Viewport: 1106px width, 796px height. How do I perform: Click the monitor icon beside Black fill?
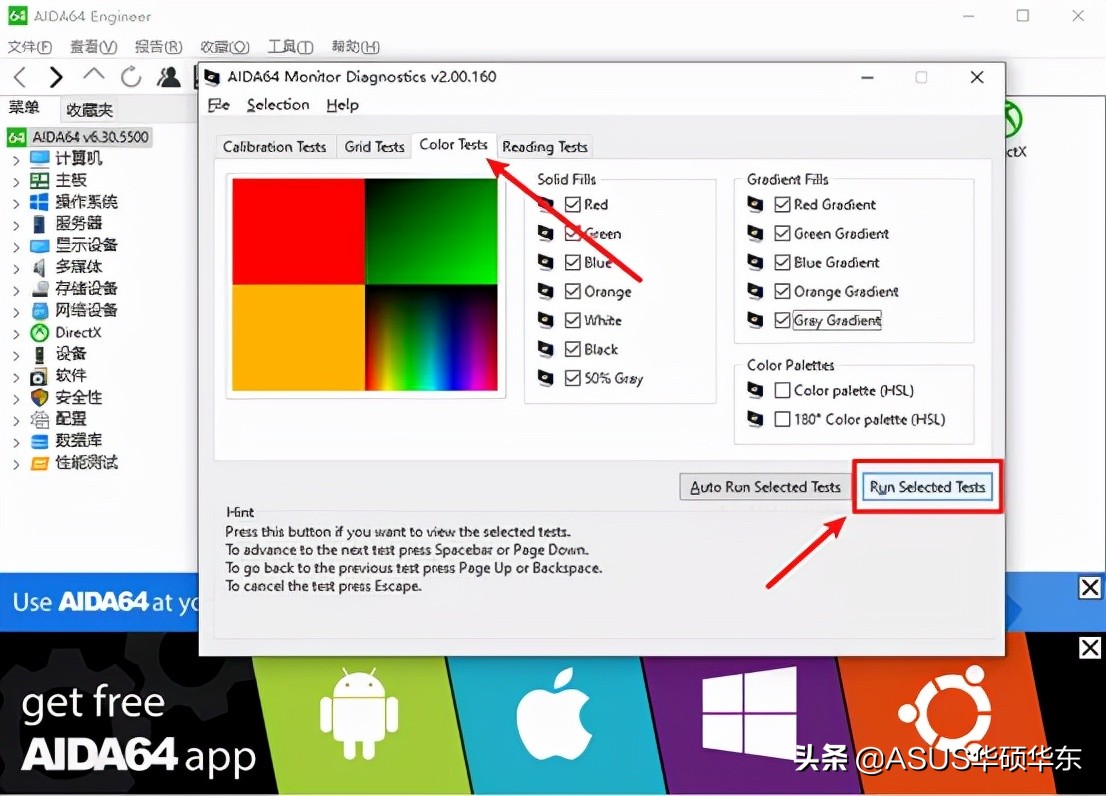coord(546,349)
